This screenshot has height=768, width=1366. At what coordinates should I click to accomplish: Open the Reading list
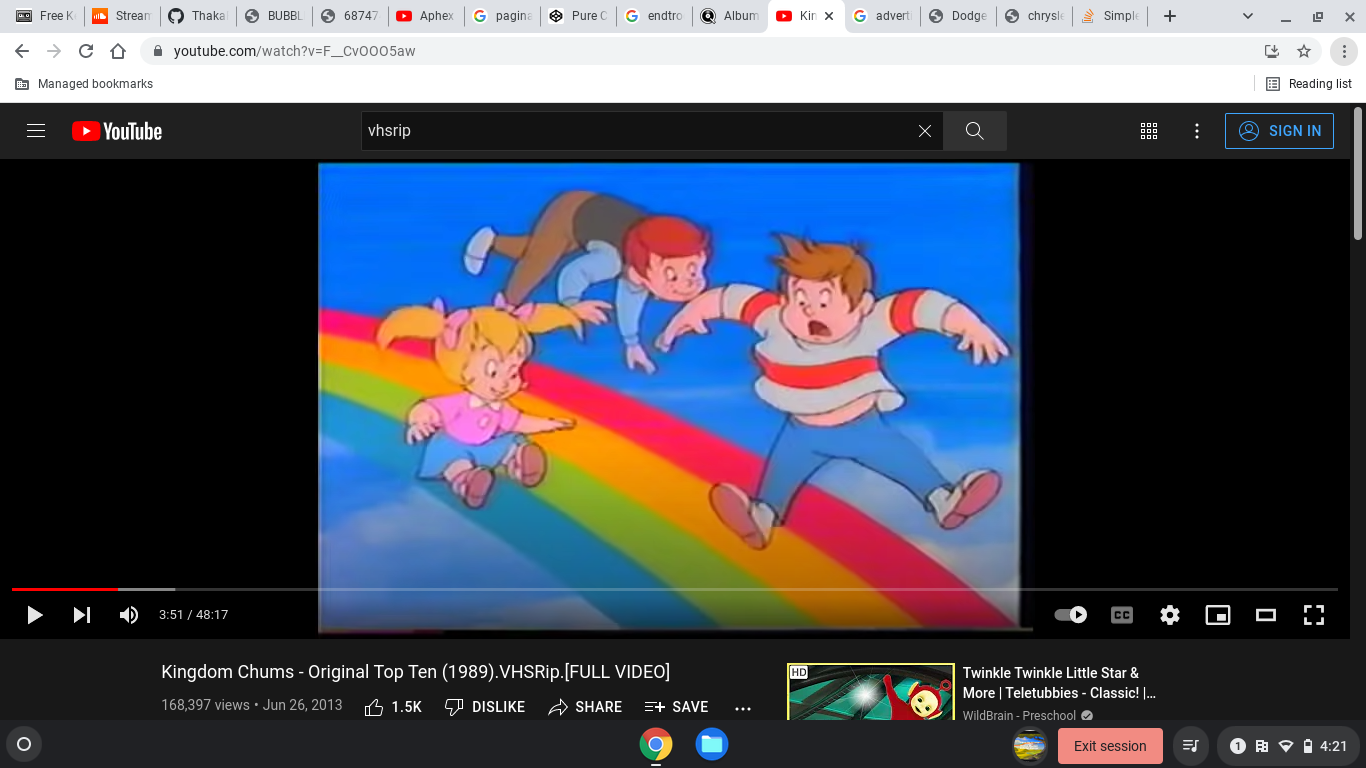click(1309, 84)
